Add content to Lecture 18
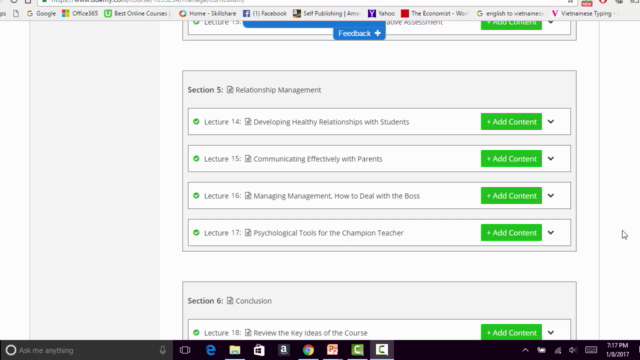640x360 pixels. (x=511, y=332)
